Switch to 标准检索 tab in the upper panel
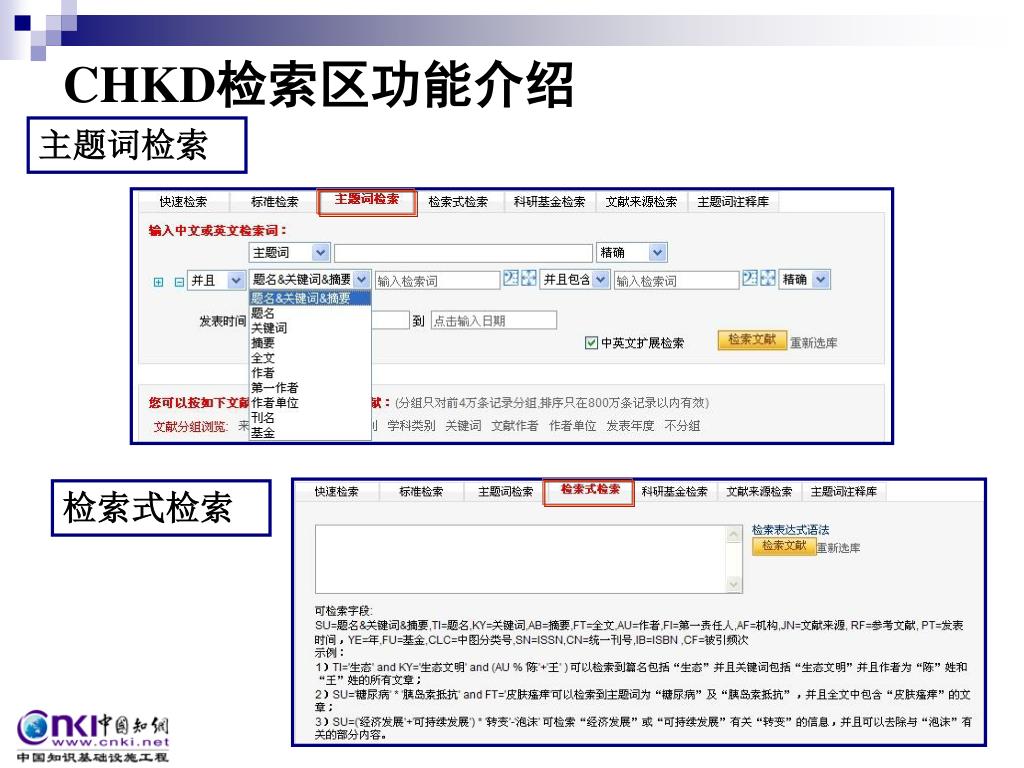Screen dimensions: 1024x768 275,202
